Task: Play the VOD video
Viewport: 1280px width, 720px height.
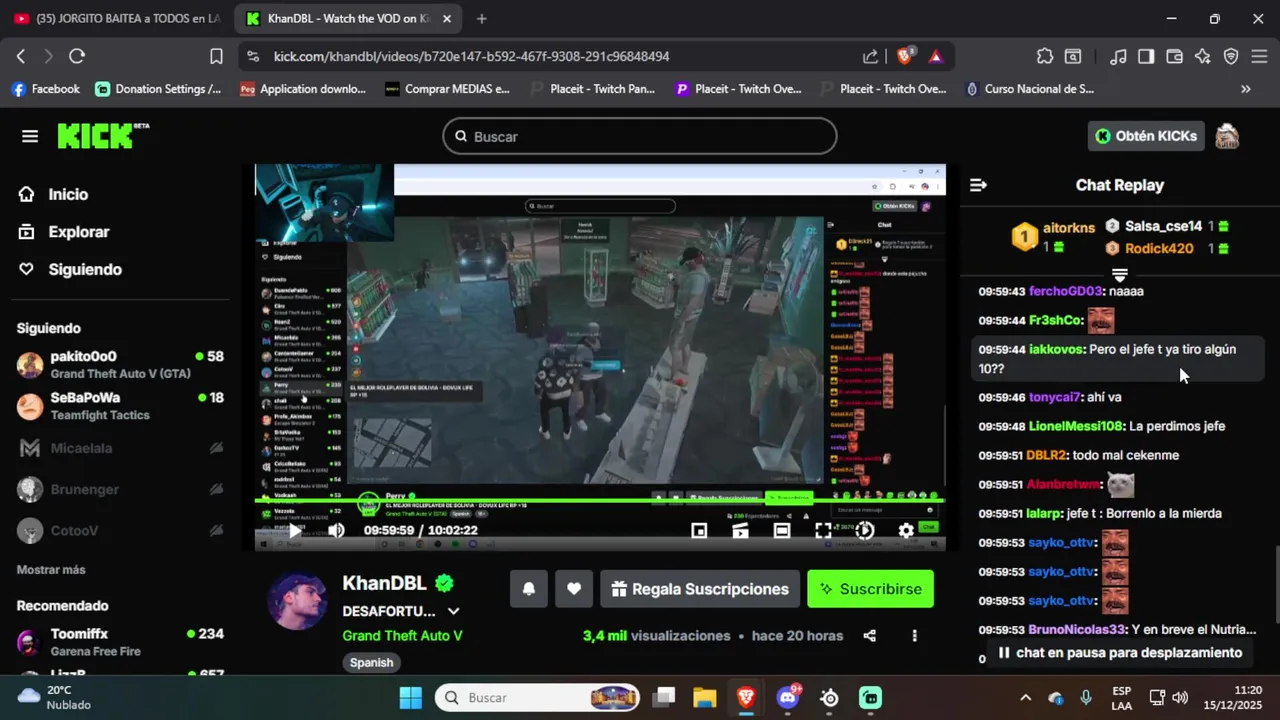Action: coord(294,531)
